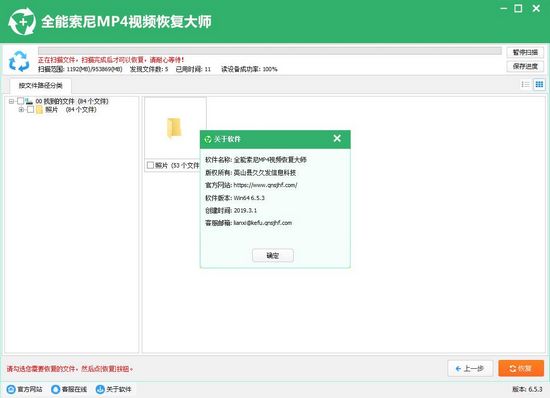Maximize the application window

pos(518,8)
